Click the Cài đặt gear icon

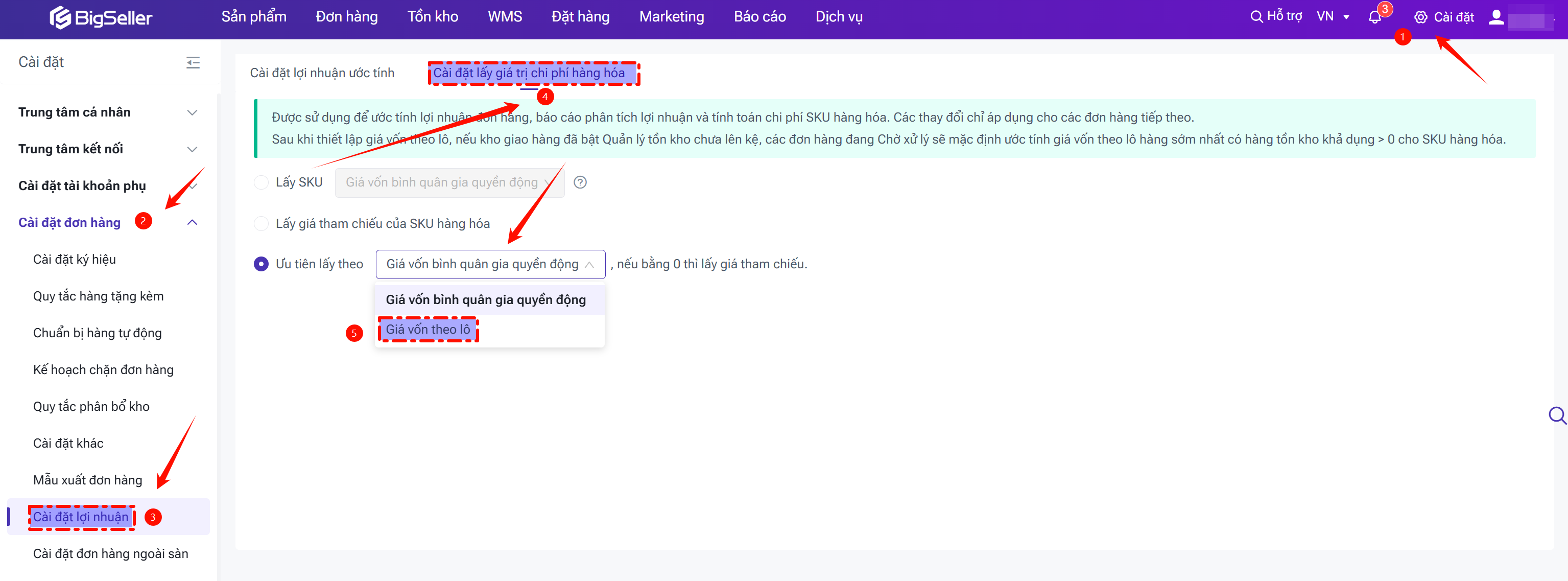click(x=1420, y=17)
